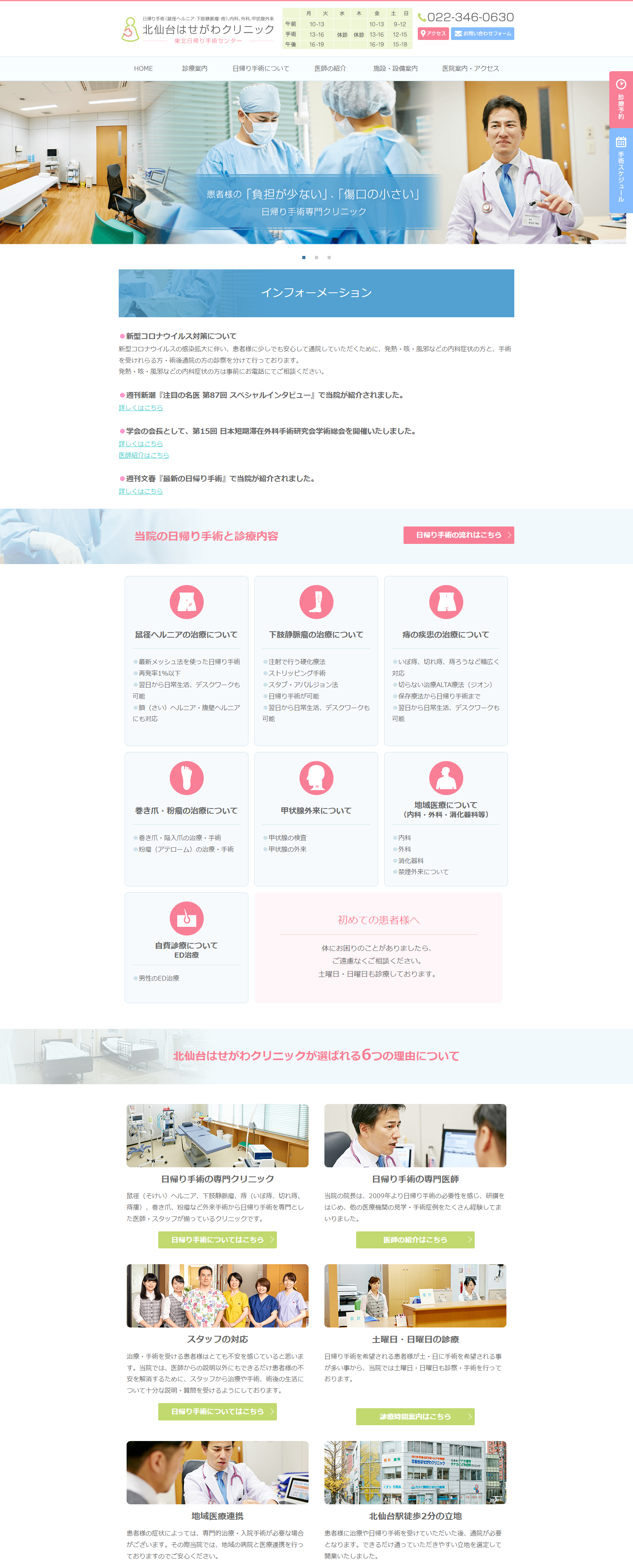Click the 北仙台はせがわクリニック site title
Viewport: 633px width, 1568px height.
pos(208,29)
